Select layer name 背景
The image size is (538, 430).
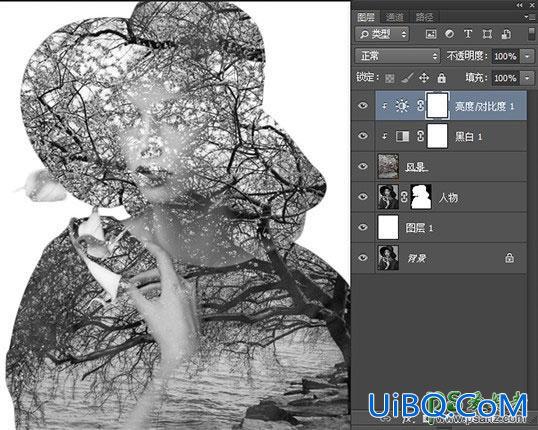pyautogui.click(x=417, y=258)
